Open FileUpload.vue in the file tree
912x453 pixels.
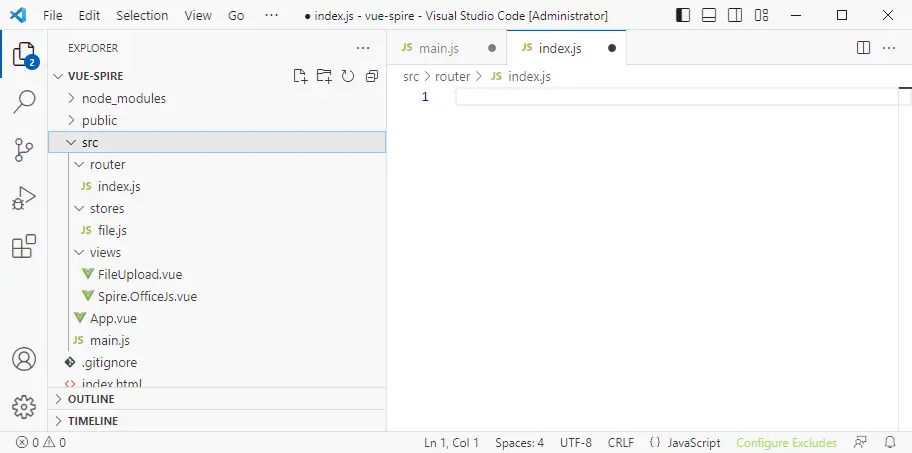point(139,274)
